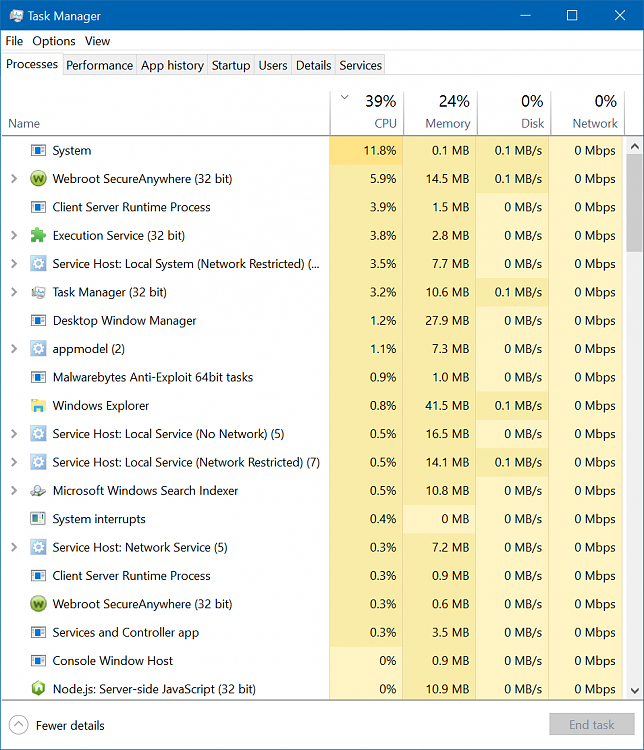Expand Microsoft Windows Search Indexer group
This screenshot has width=644, height=750.
click(x=14, y=491)
